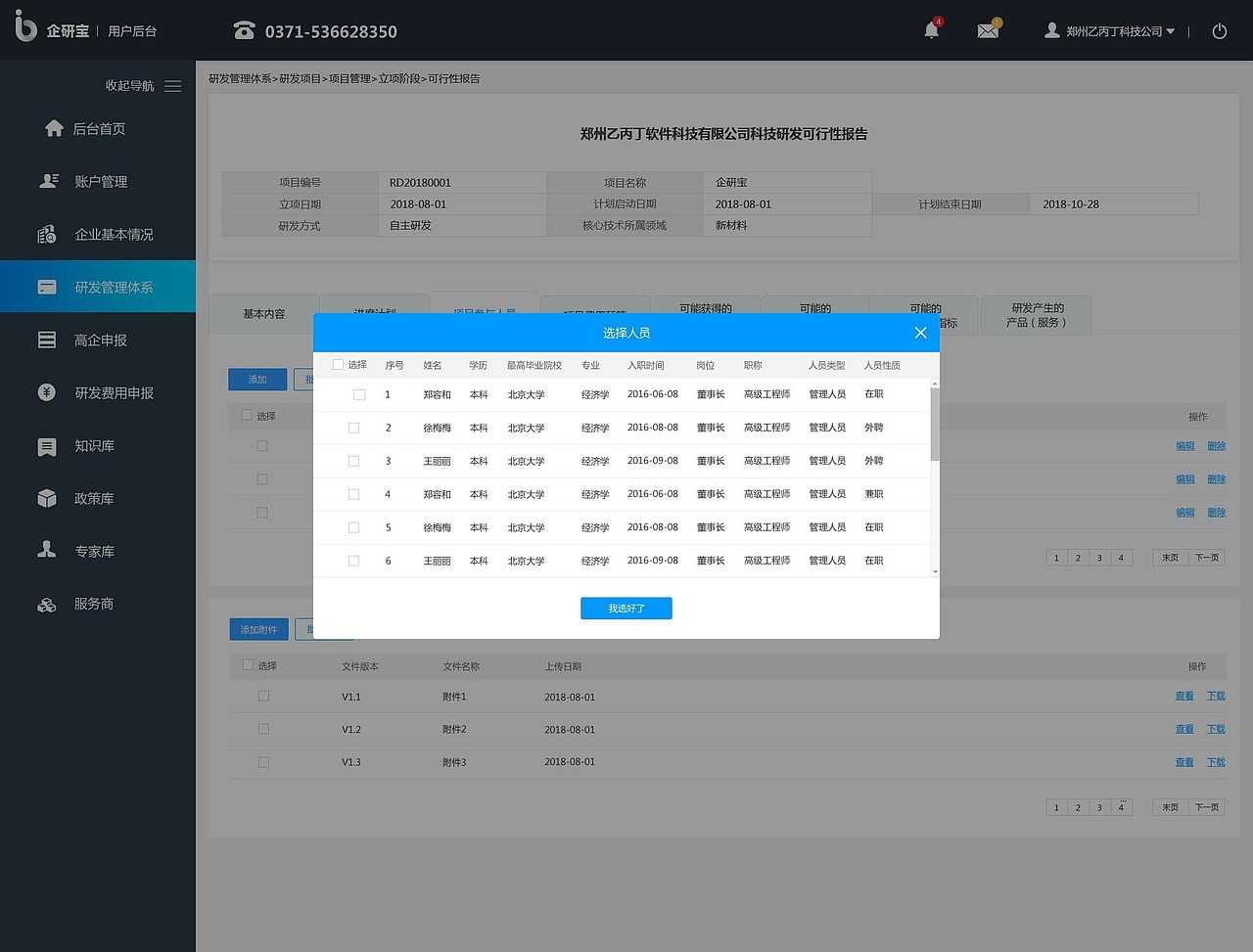
Task: Open 专家库 via the person icon
Action: [x=47, y=550]
